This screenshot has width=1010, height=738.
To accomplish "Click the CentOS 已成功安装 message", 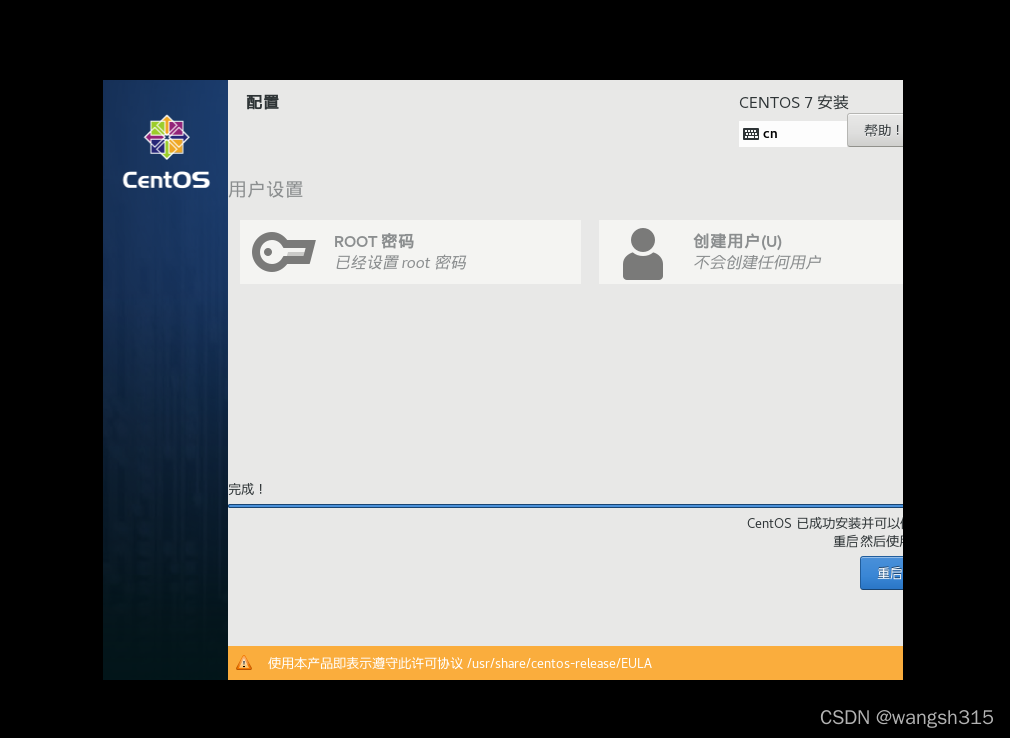I will point(824,524).
